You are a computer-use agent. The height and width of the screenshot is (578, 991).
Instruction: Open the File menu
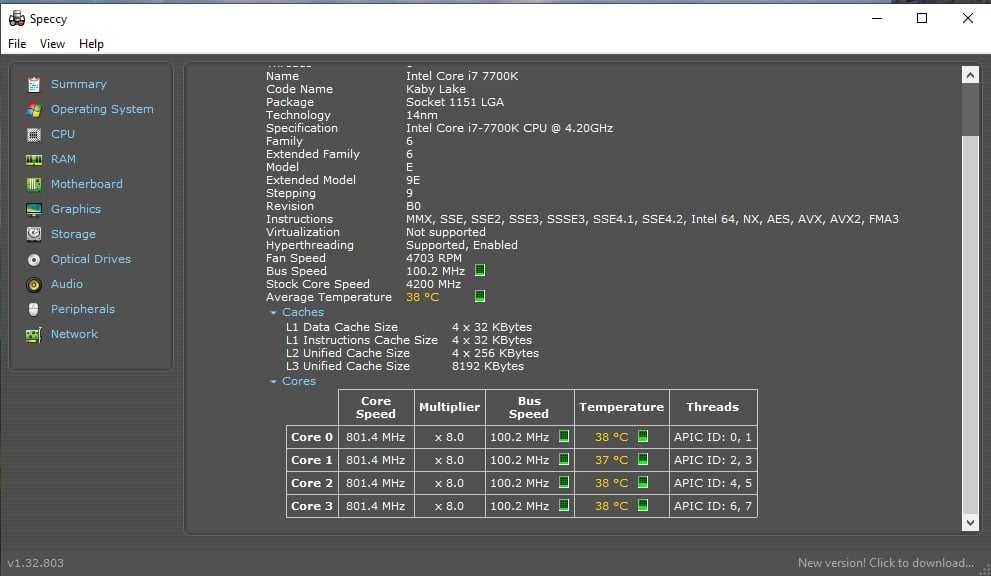[17, 44]
